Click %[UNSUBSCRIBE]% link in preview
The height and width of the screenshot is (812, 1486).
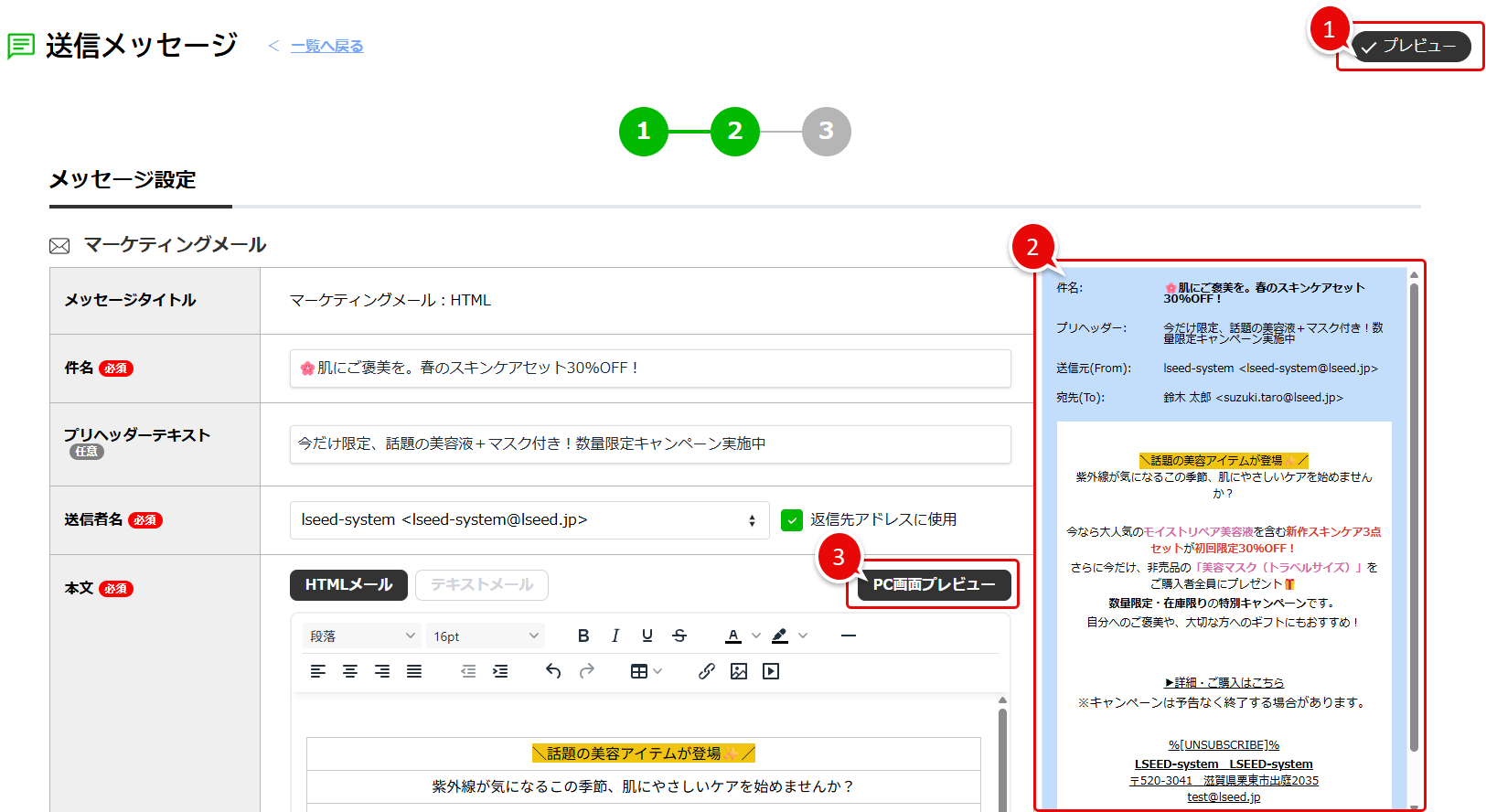[x=1224, y=745]
